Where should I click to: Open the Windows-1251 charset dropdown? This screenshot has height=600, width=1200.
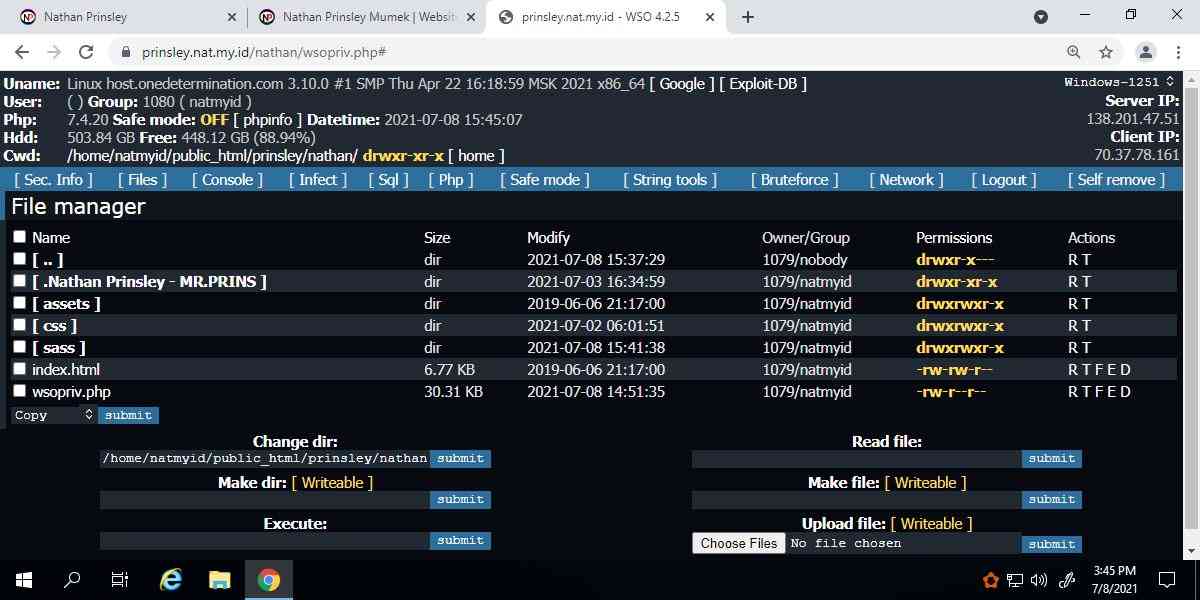(1119, 82)
